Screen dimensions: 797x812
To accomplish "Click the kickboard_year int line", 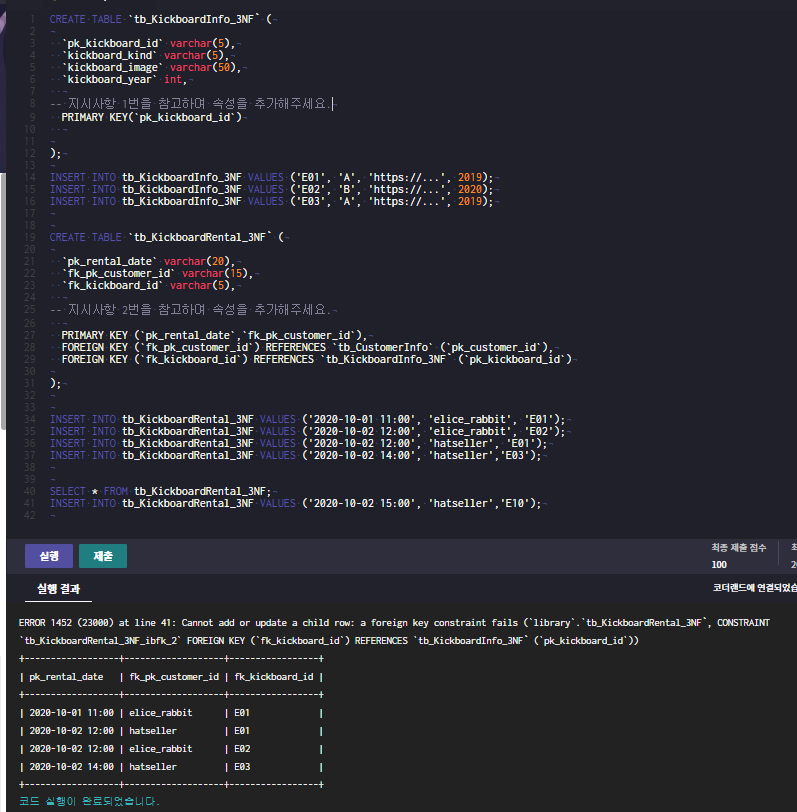I will click(x=124, y=79).
